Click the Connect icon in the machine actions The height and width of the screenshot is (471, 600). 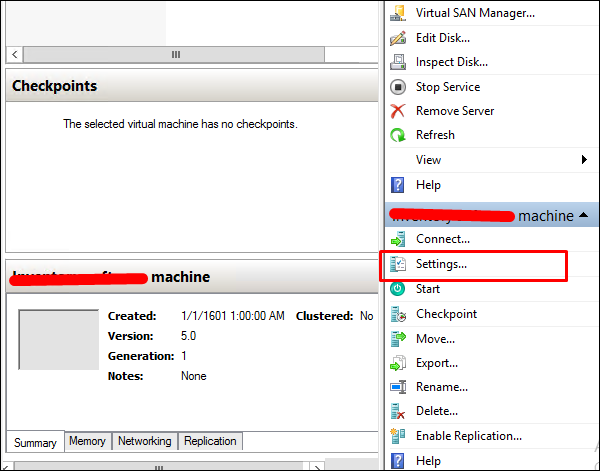[x=398, y=239]
